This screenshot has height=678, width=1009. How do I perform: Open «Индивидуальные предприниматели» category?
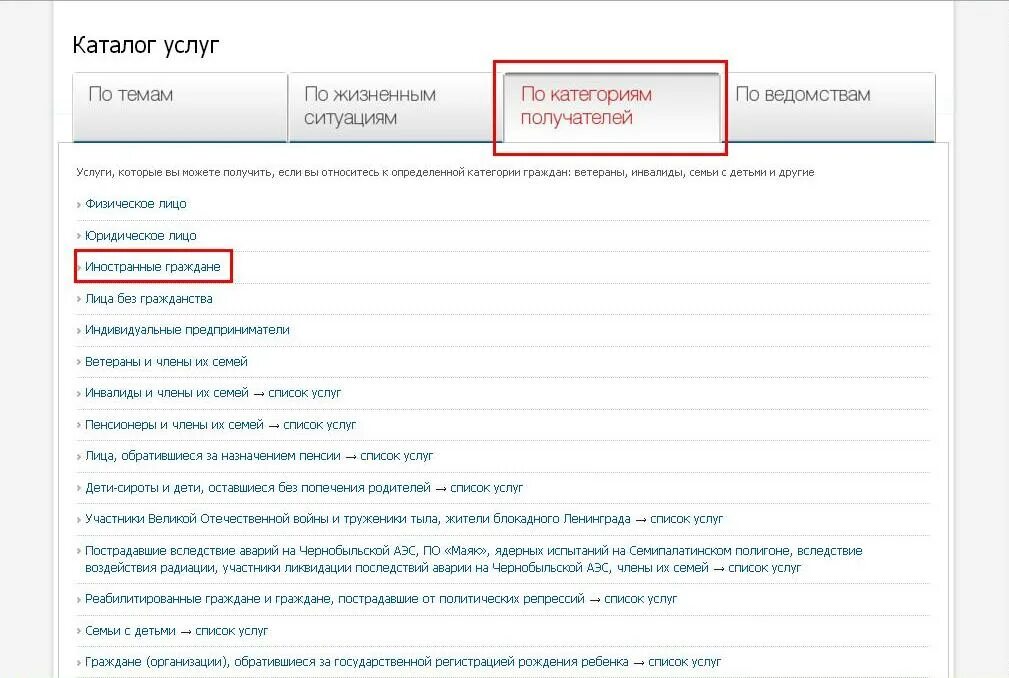coord(187,330)
